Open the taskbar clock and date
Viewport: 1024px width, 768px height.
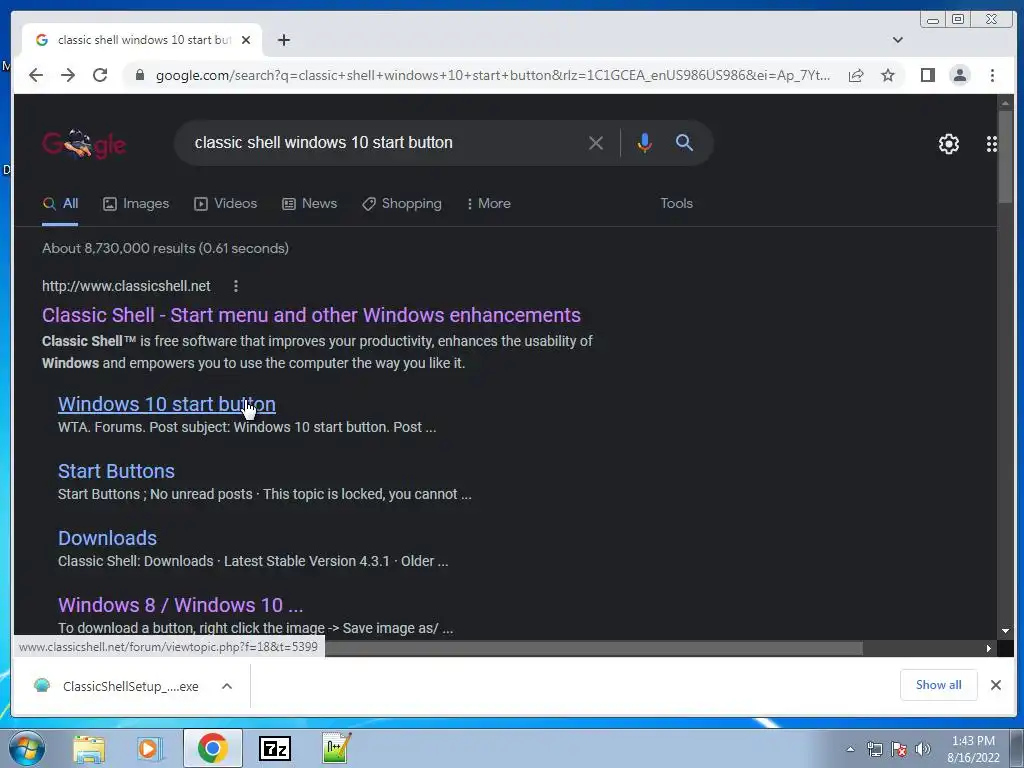(x=973, y=749)
